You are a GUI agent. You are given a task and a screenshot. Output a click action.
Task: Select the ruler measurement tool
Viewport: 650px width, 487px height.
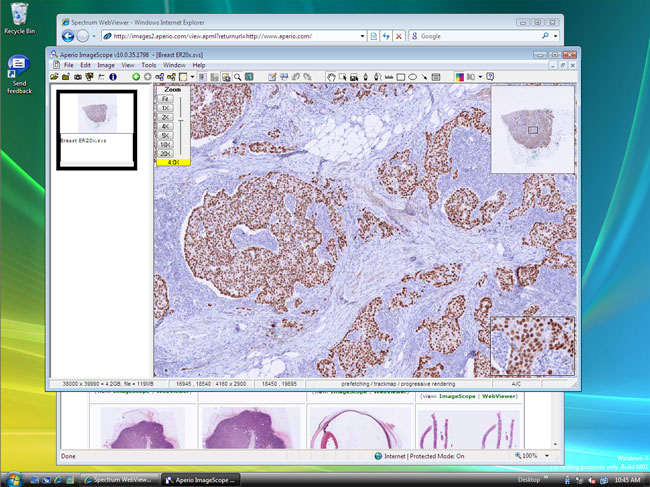click(389, 77)
